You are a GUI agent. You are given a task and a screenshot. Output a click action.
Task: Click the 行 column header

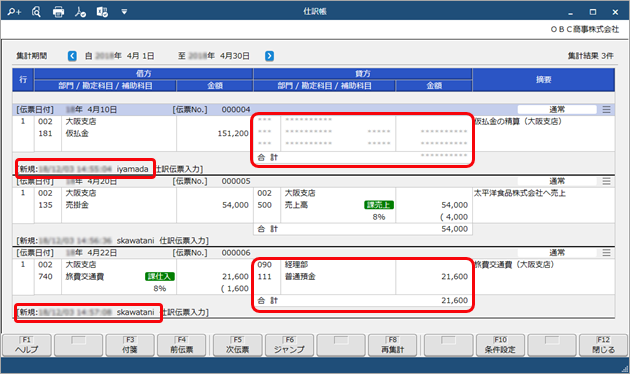click(23, 80)
